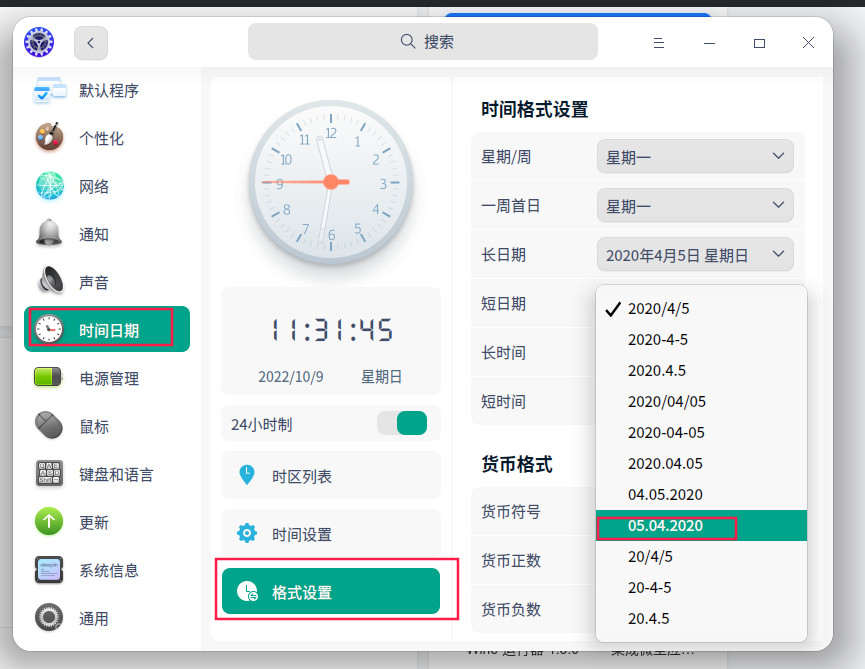Select short date format 20.4.5
The width and height of the screenshot is (865, 669).
[701, 618]
